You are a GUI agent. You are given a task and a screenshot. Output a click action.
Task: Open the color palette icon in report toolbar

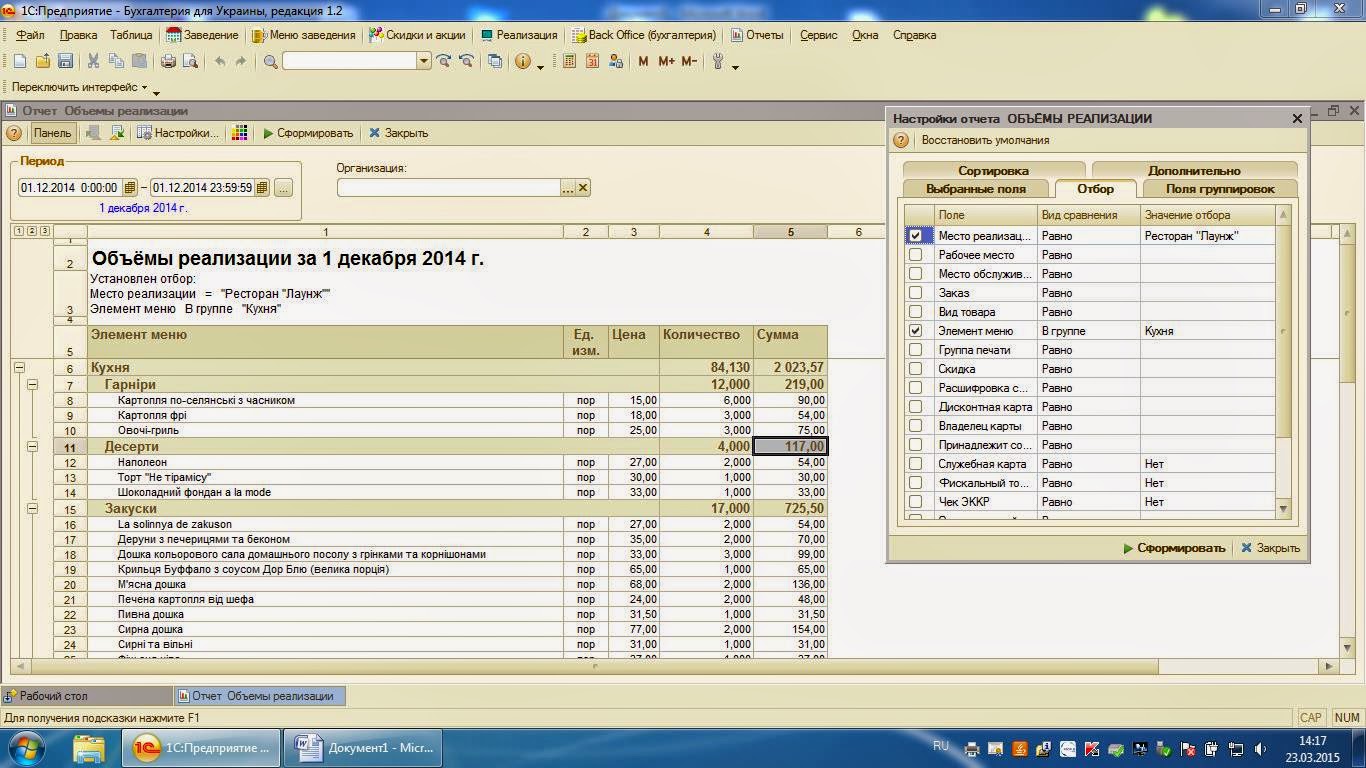point(239,133)
